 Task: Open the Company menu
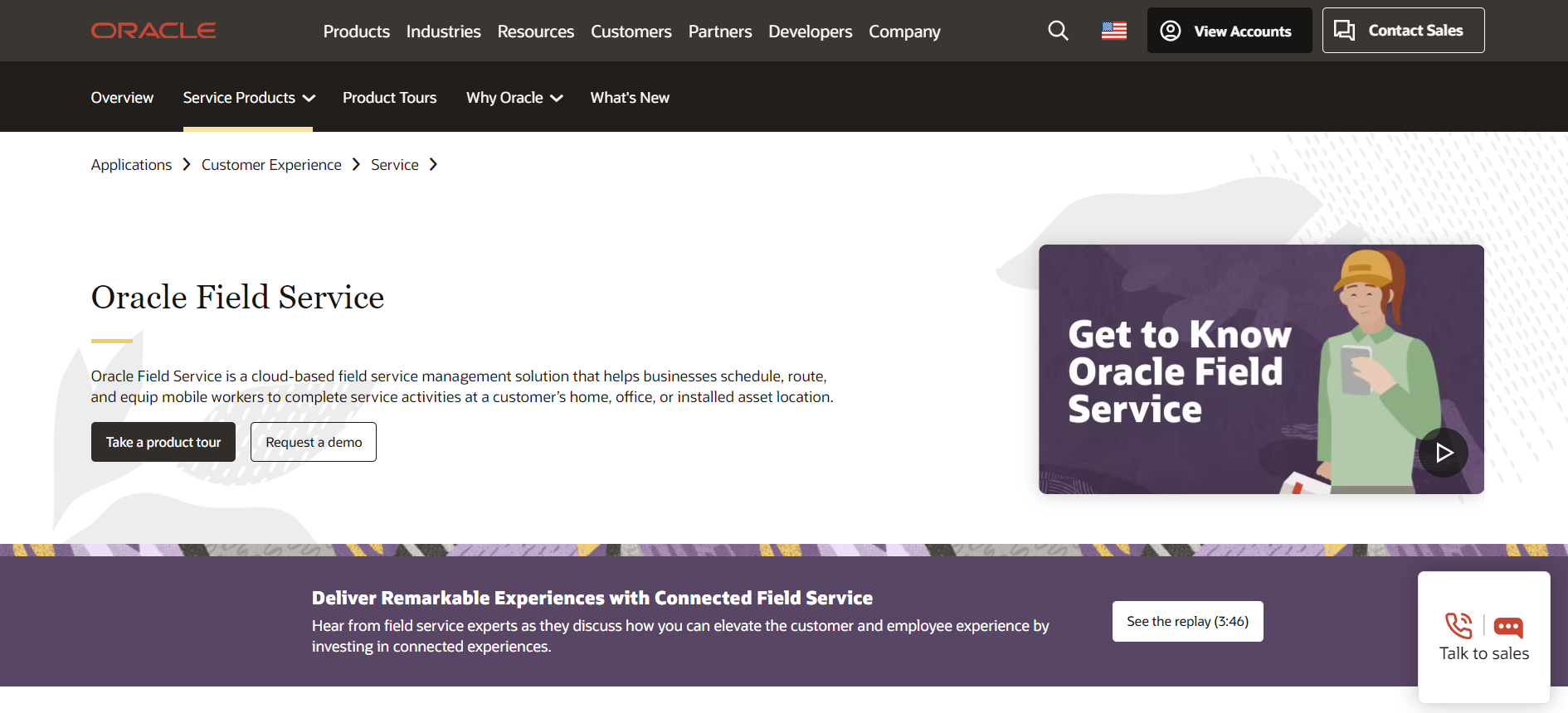[904, 32]
